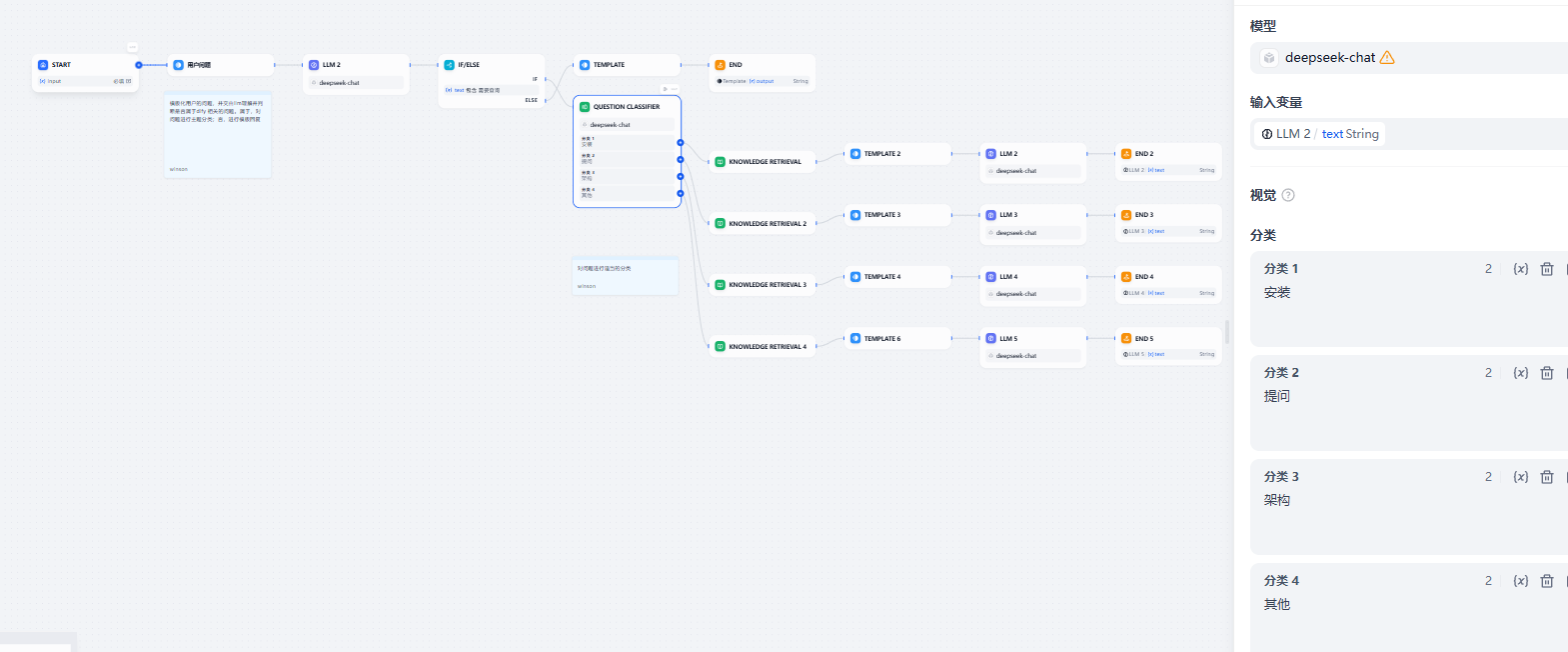This screenshot has width=1568, height=652.
Task: Open the deepseek-chat model selector in panel
Action: [1409, 58]
